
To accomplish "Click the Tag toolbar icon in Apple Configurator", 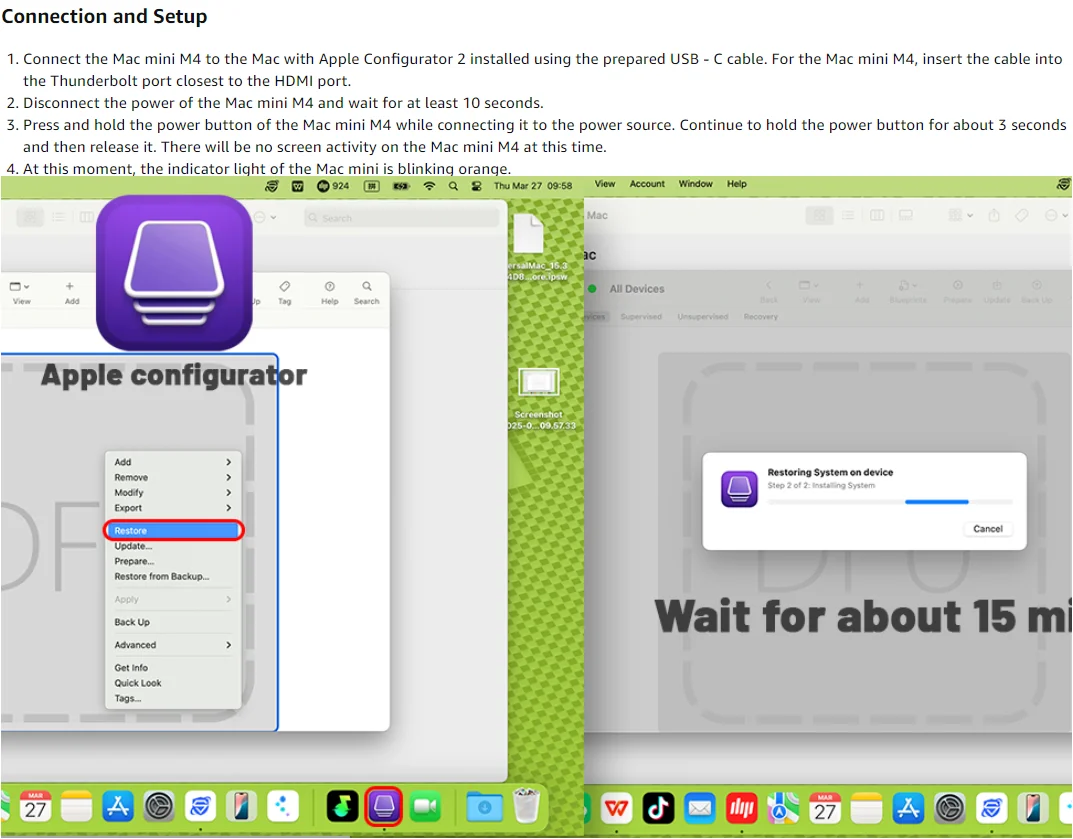I will (285, 292).
